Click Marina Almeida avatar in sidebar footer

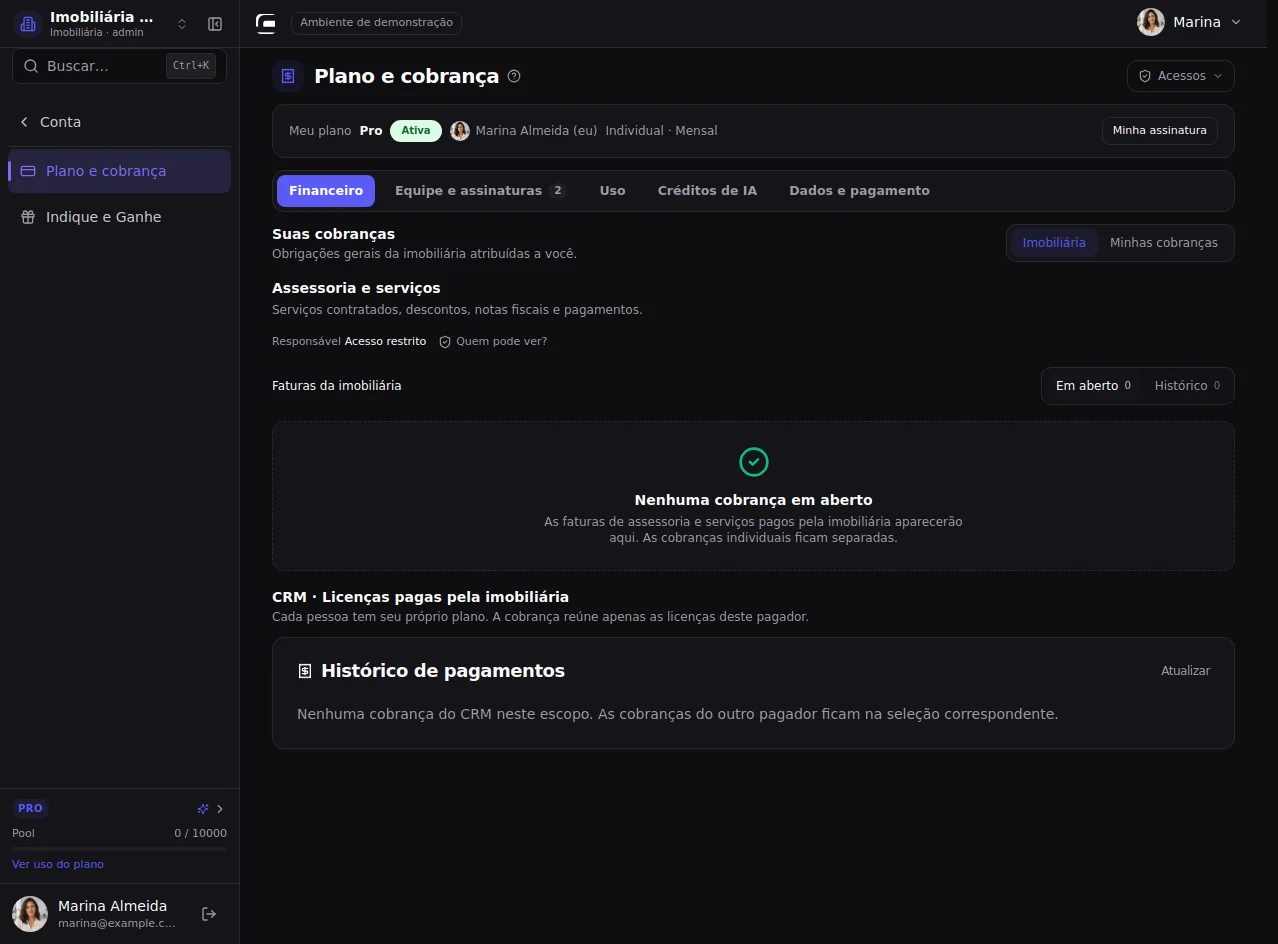click(x=30, y=914)
